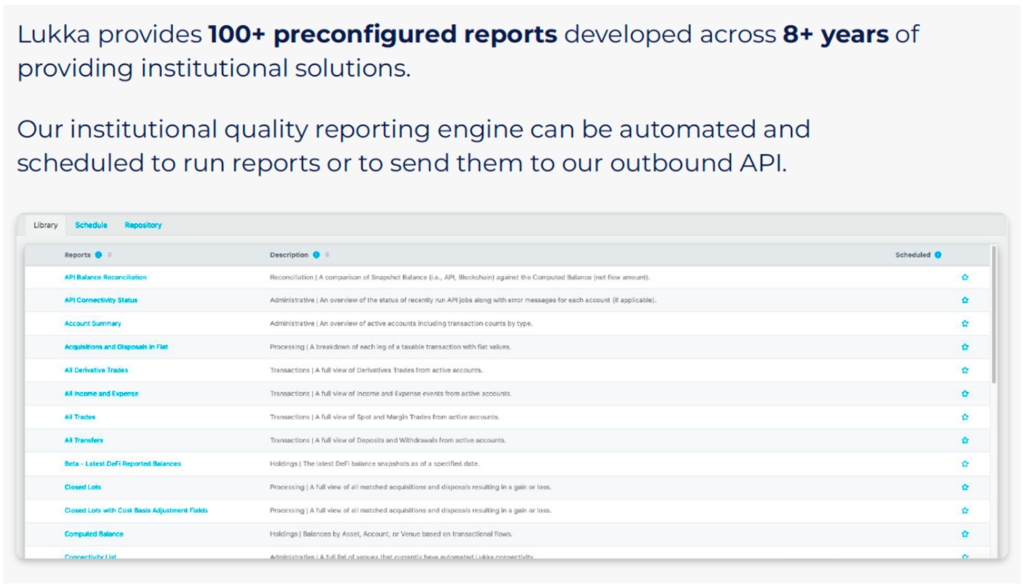Open the Account Summary report
Screen dimensions: 1024x585
click(93, 324)
